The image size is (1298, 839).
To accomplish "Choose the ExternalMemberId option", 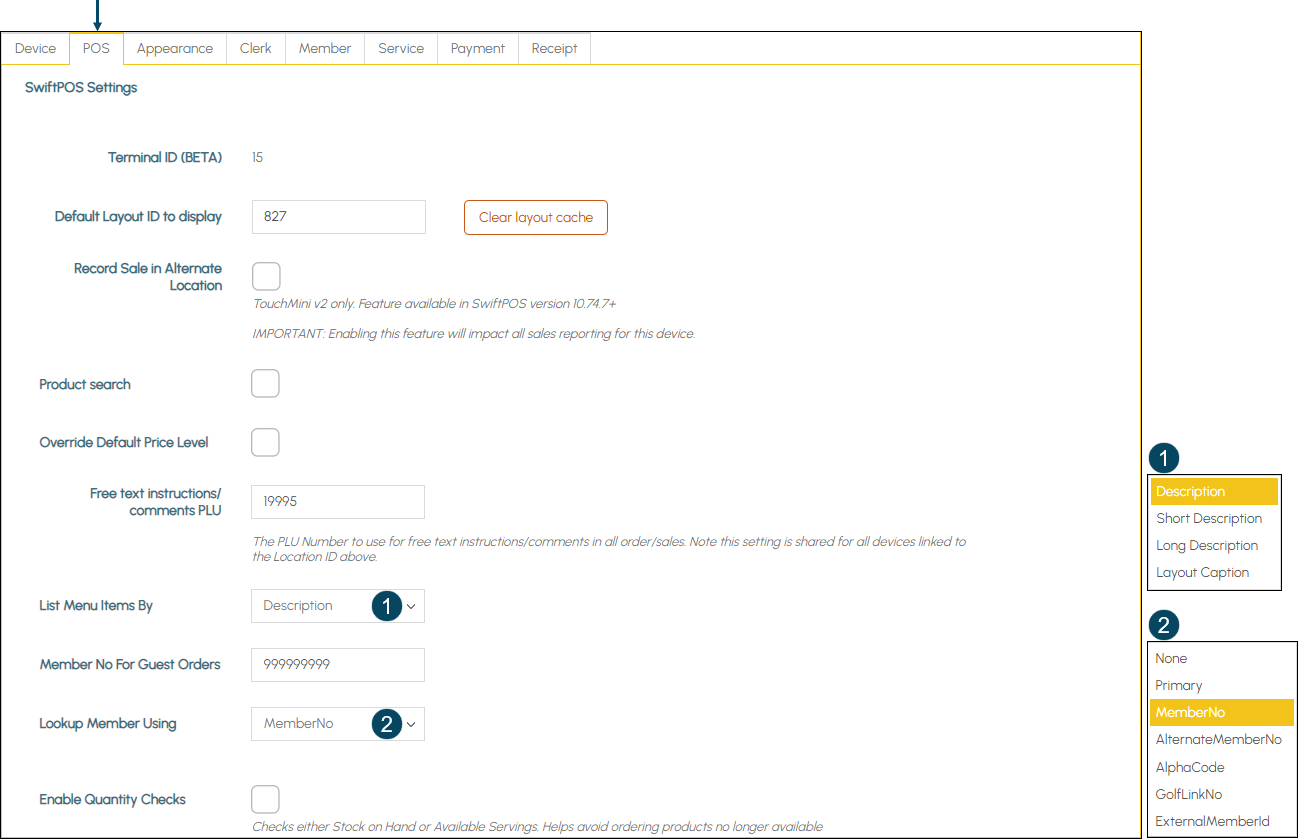I will (x=1222, y=821).
